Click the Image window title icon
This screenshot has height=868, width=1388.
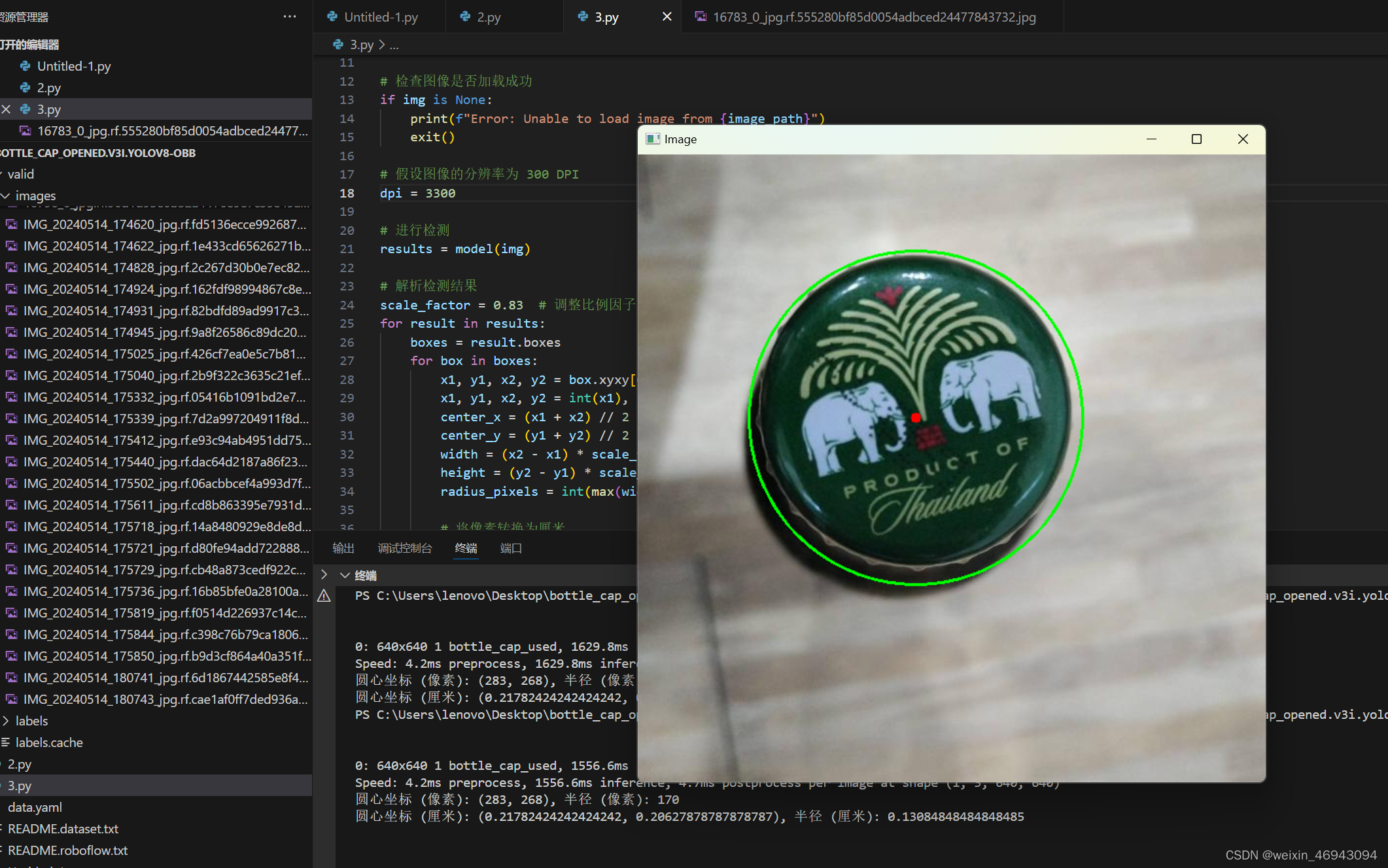pyautogui.click(x=652, y=139)
